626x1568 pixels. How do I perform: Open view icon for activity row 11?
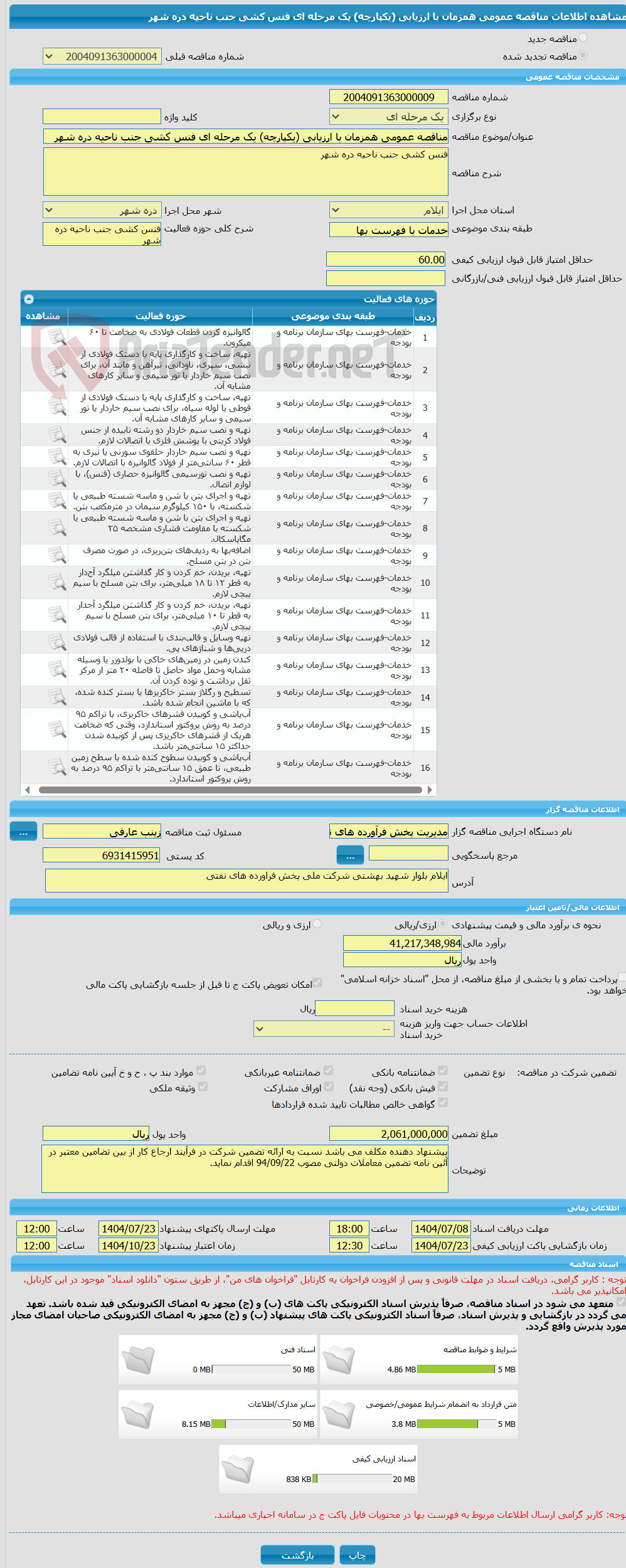tap(57, 615)
